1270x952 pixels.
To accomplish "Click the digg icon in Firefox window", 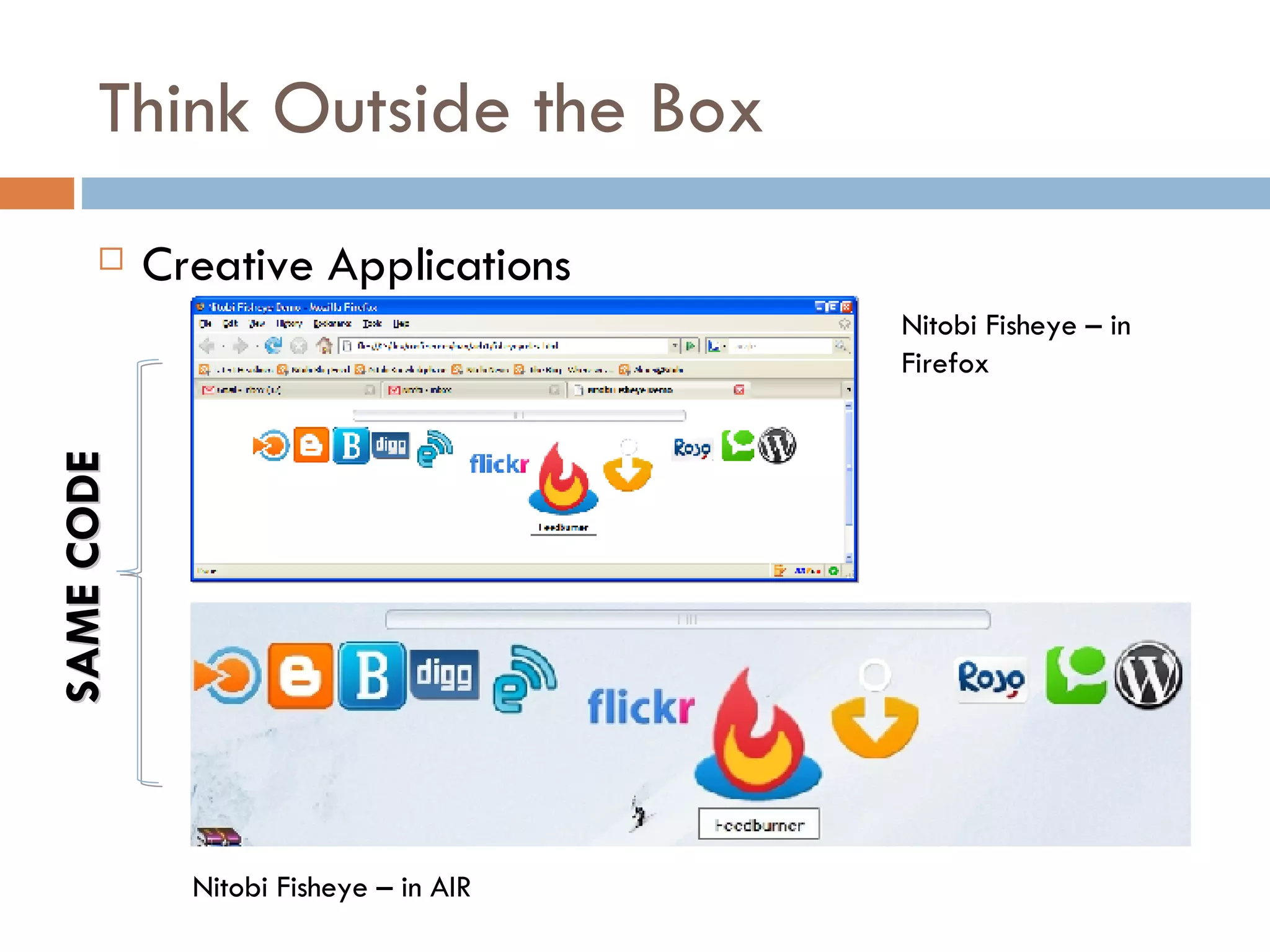I will click(x=391, y=445).
